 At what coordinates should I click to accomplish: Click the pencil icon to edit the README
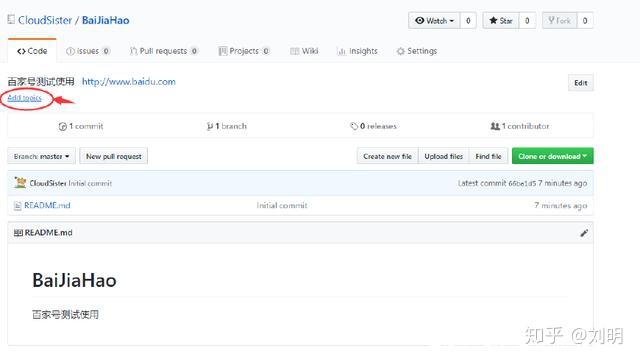[x=584, y=233]
